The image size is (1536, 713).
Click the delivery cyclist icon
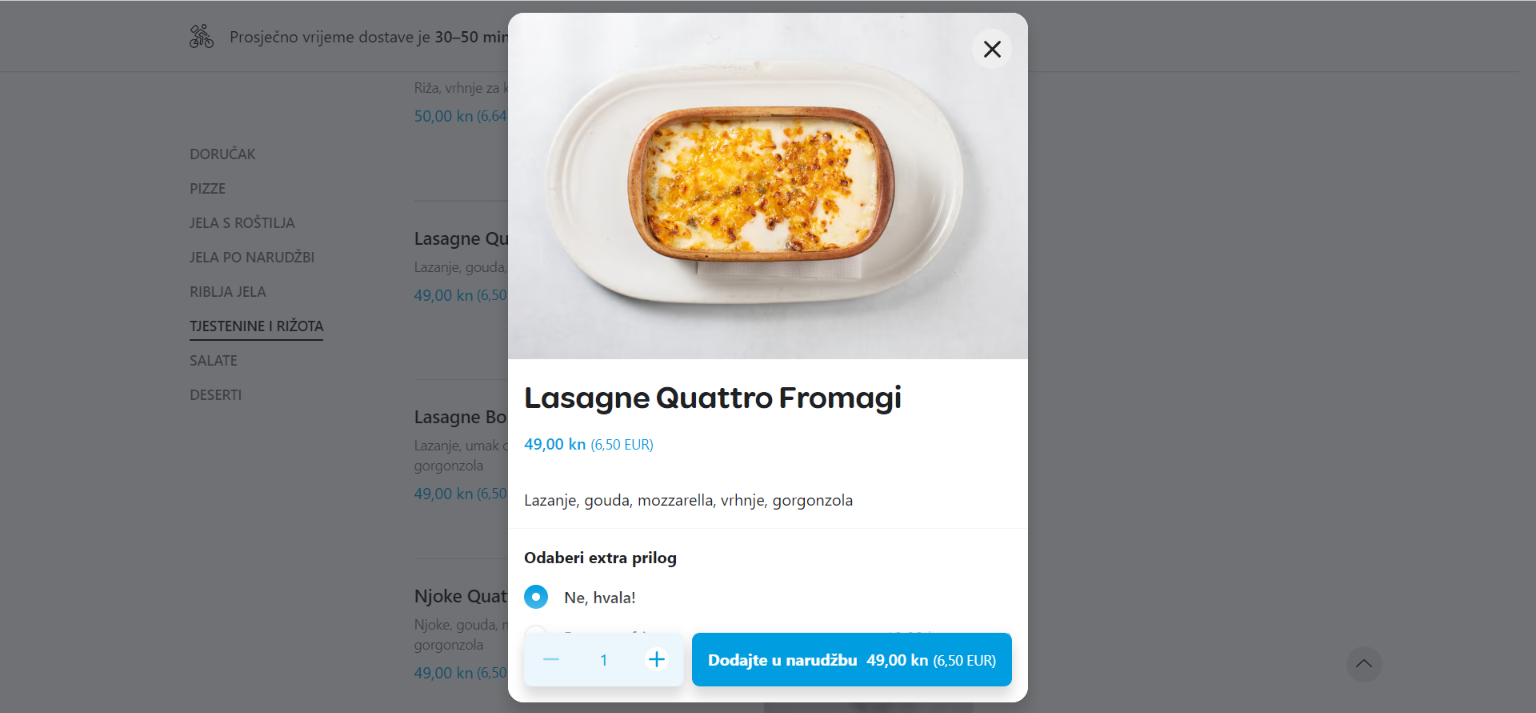coord(202,37)
